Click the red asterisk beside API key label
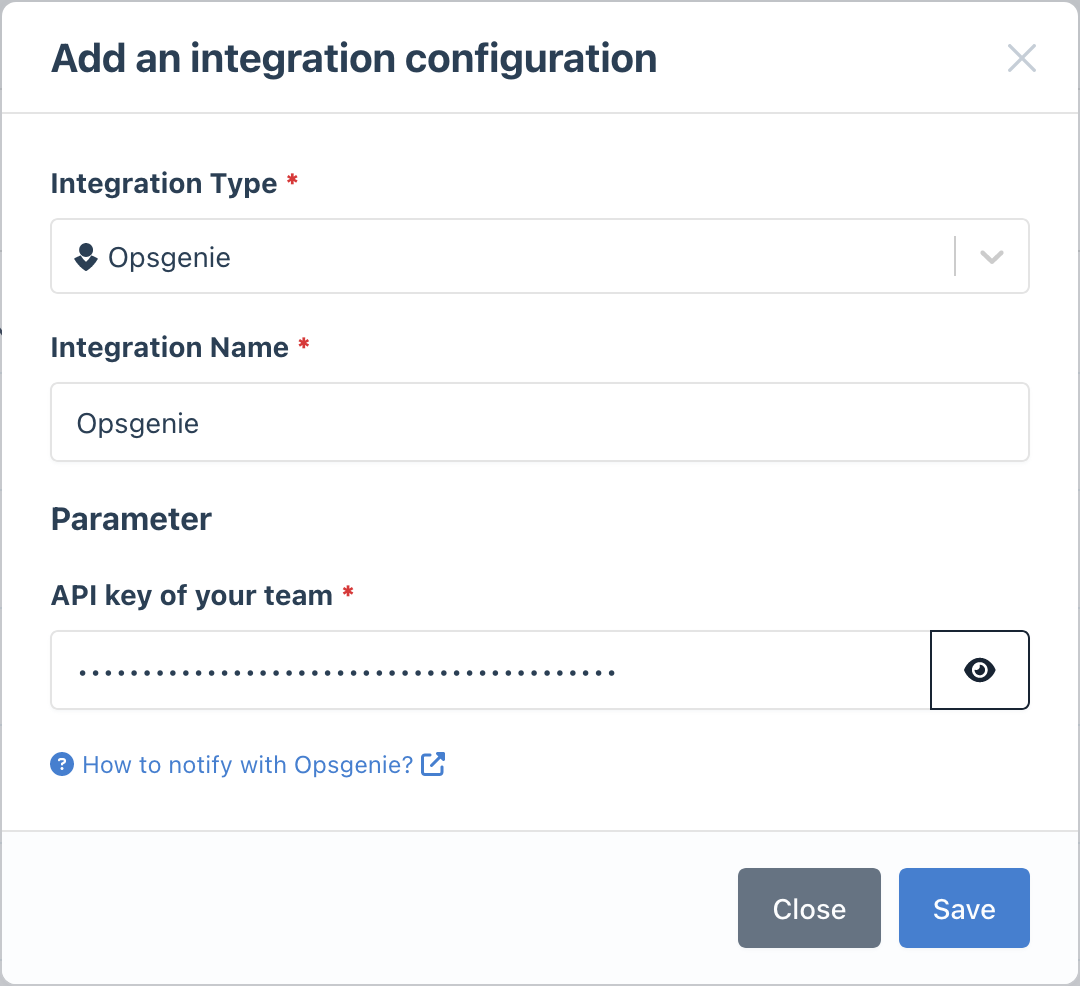Screen dimensions: 1080x986 point(347,590)
